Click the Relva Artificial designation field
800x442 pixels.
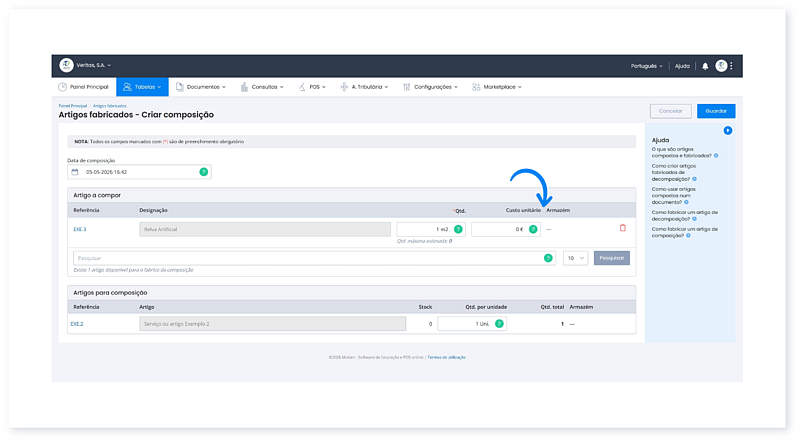(265, 229)
